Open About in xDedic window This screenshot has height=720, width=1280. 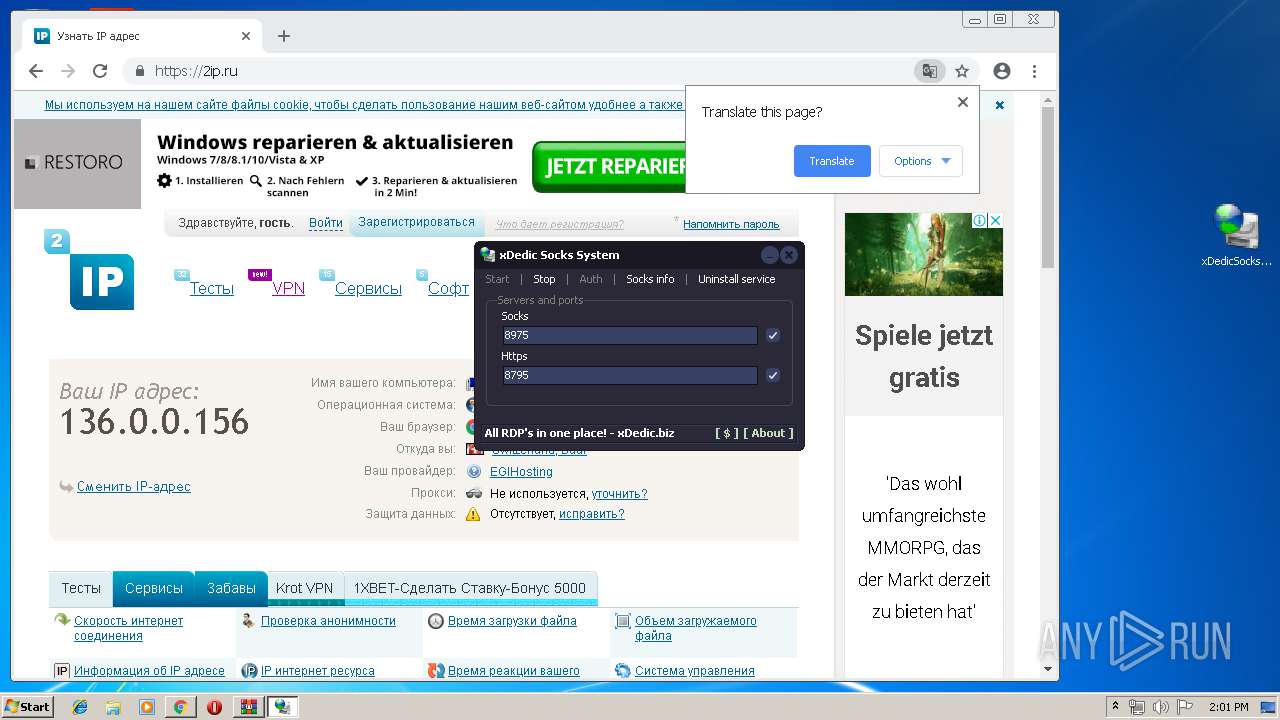[x=768, y=433]
